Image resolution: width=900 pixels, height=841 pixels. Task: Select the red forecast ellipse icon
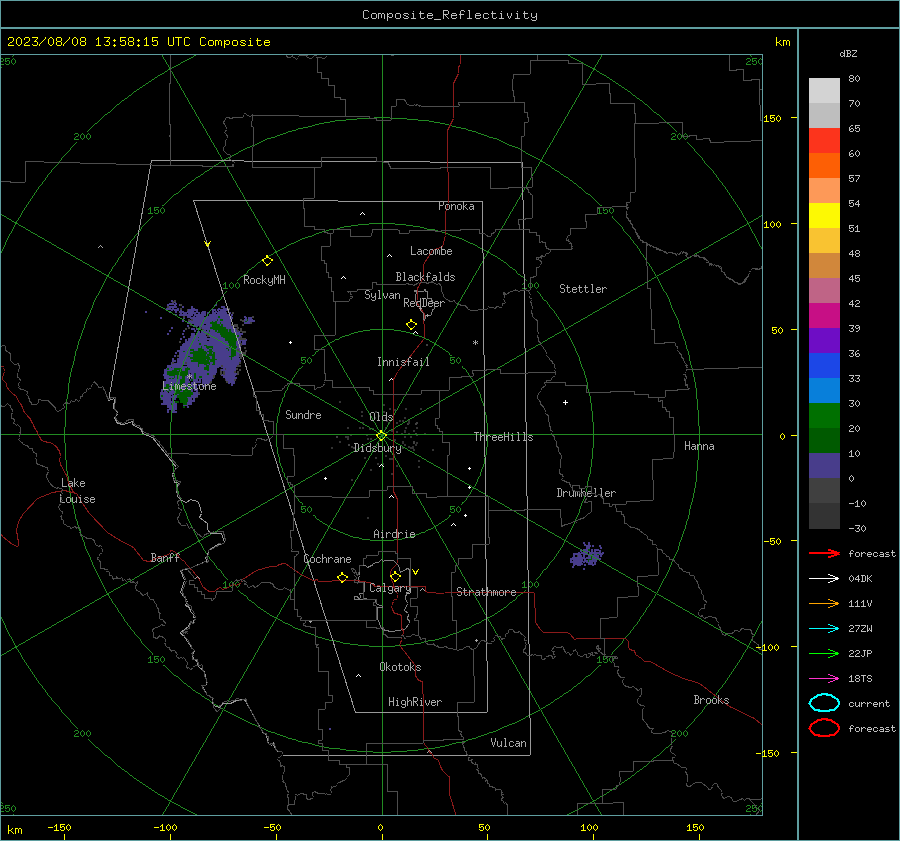tap(824, 728)
